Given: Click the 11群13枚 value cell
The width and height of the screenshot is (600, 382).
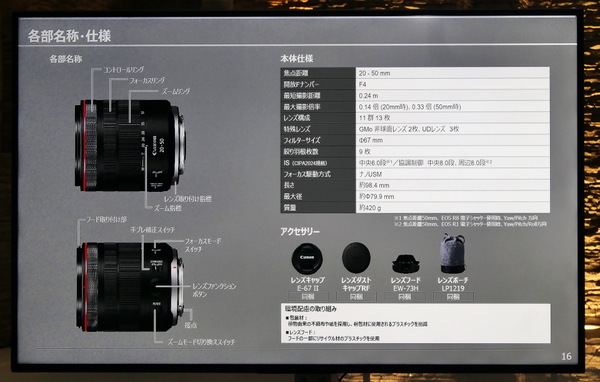Looking at the screenshot, I should point(453,118).
